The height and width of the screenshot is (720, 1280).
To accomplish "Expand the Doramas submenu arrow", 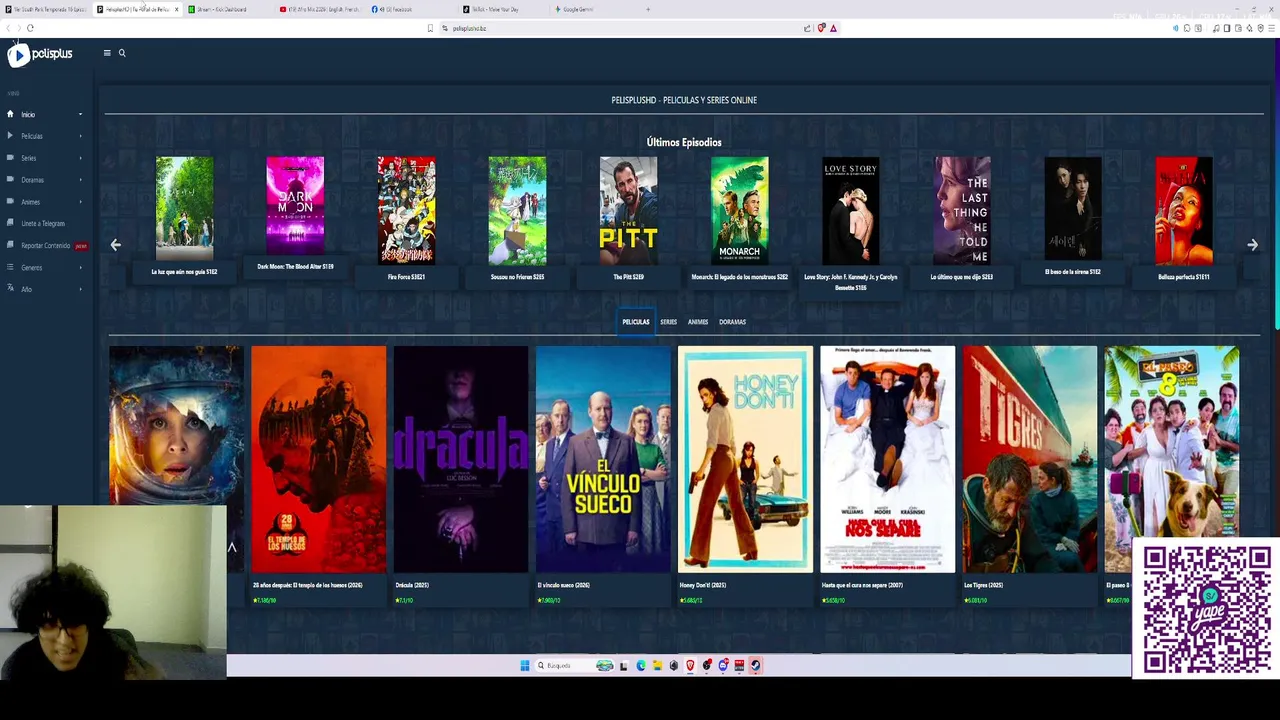I will (x=80, y=180).
